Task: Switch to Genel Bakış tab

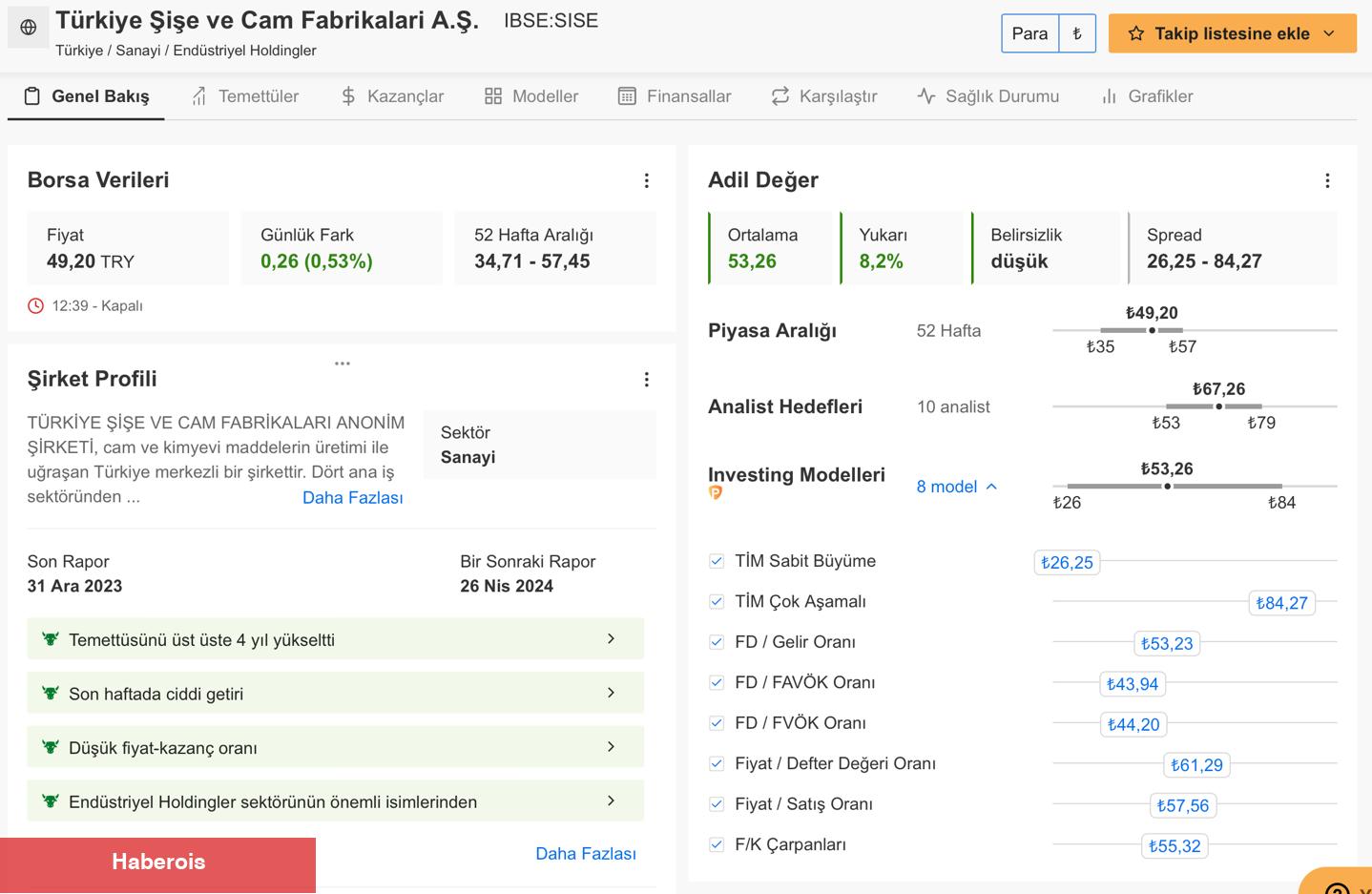Action: click(x=86, y=96)
